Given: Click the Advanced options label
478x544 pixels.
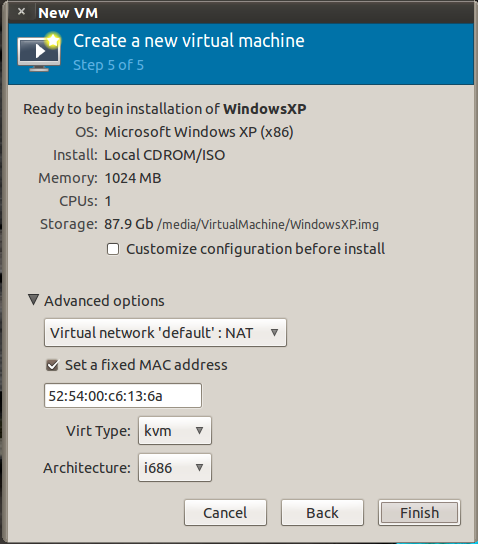Looking at the screenshot, I should coord(104,301).
